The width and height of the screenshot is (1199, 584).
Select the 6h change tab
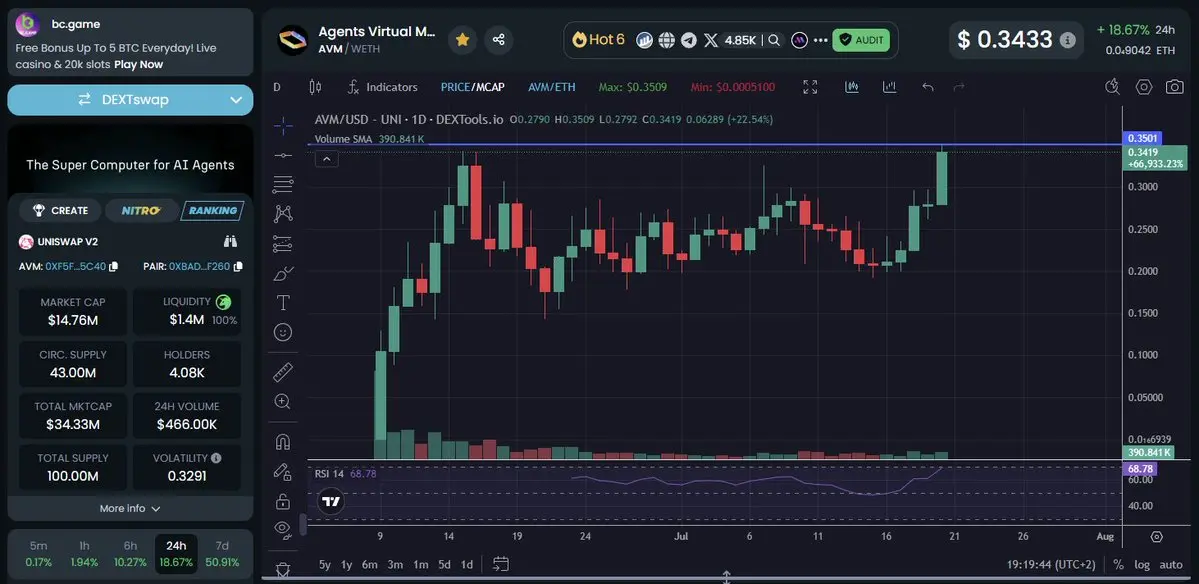click(x=131, y=554)
